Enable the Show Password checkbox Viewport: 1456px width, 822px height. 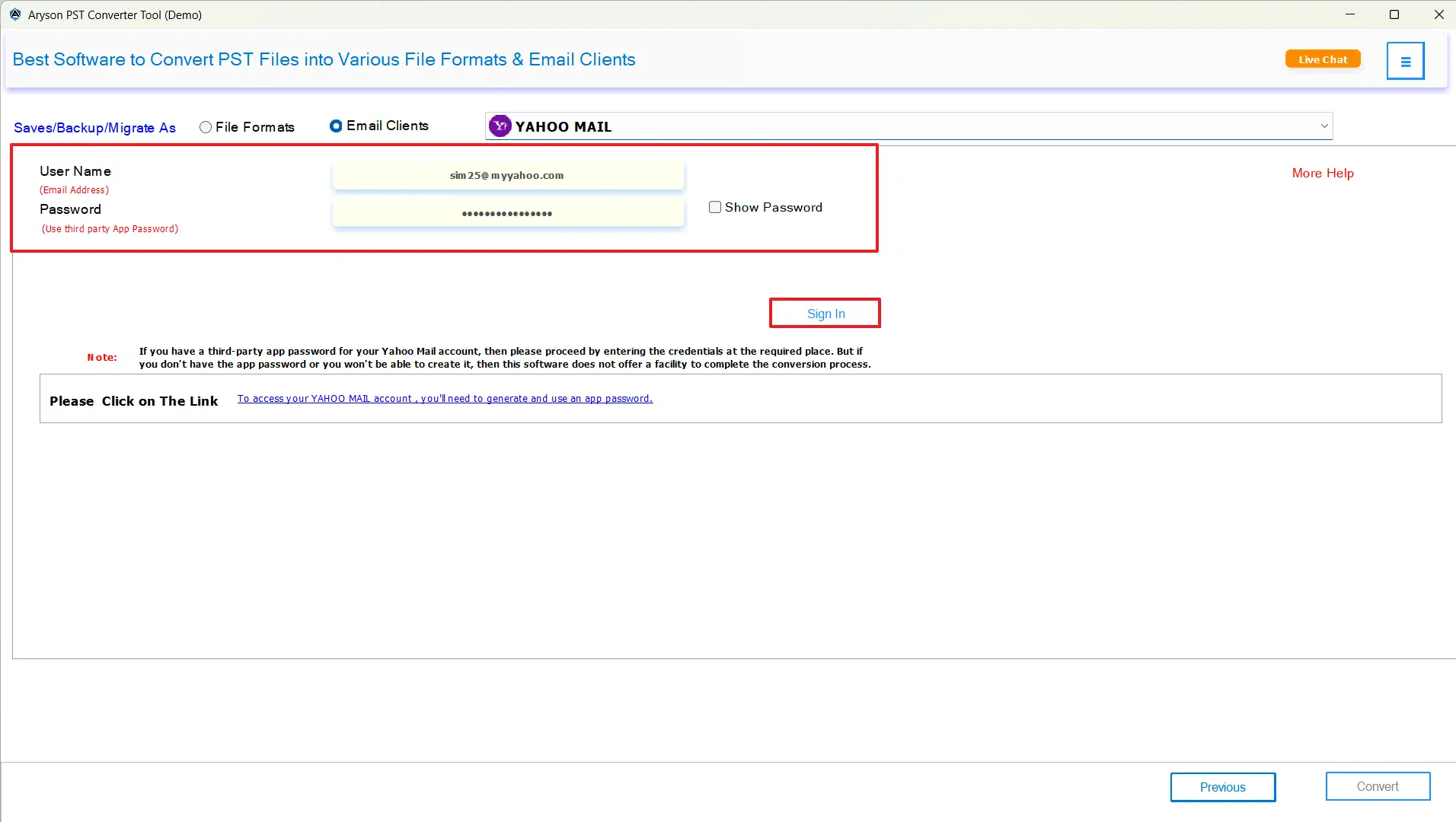(x=715, y=207)
